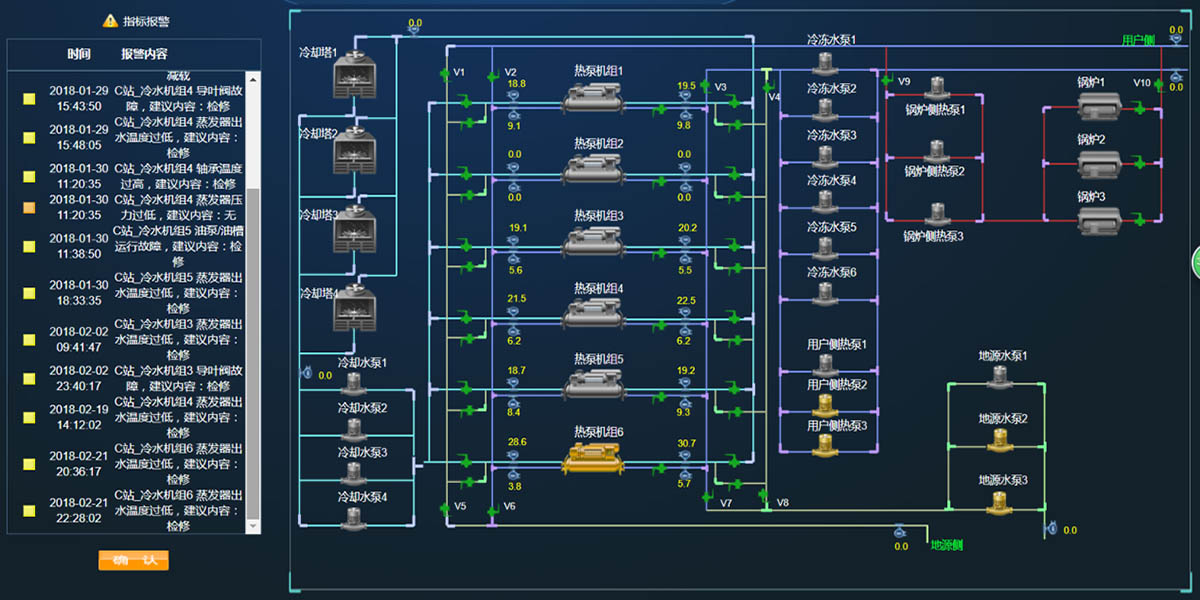
Task: Open the 锅炉侧热泵2 pump icon
Action: (x=935, y=151)
